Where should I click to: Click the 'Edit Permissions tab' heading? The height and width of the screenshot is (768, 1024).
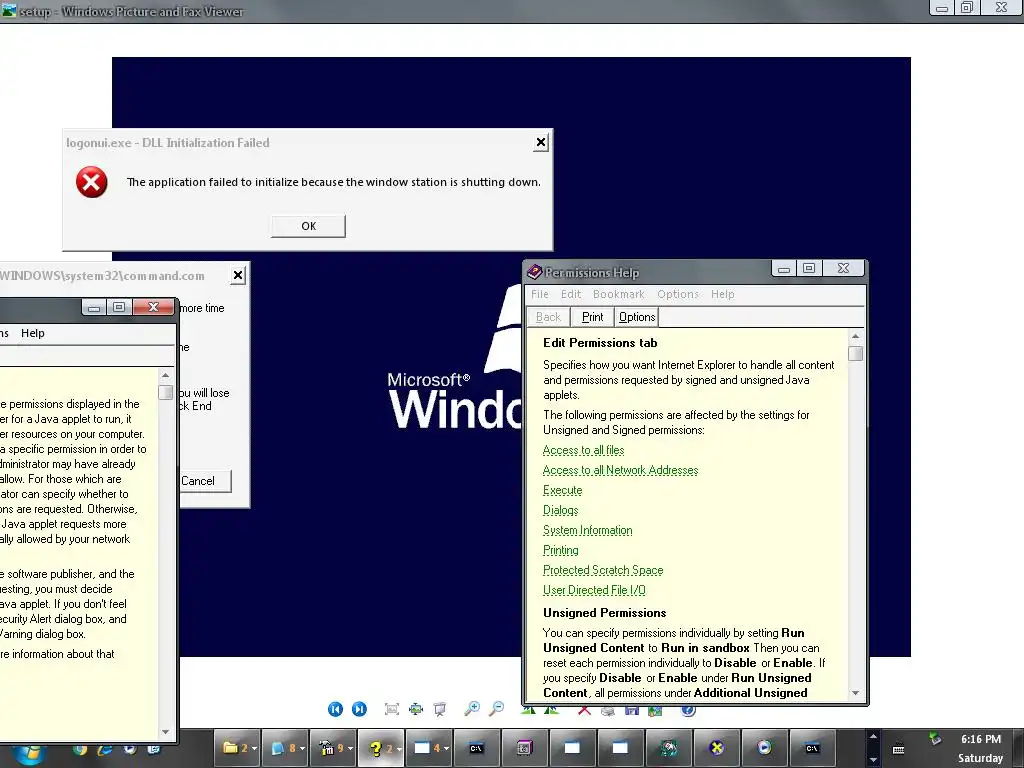[600, 343]
